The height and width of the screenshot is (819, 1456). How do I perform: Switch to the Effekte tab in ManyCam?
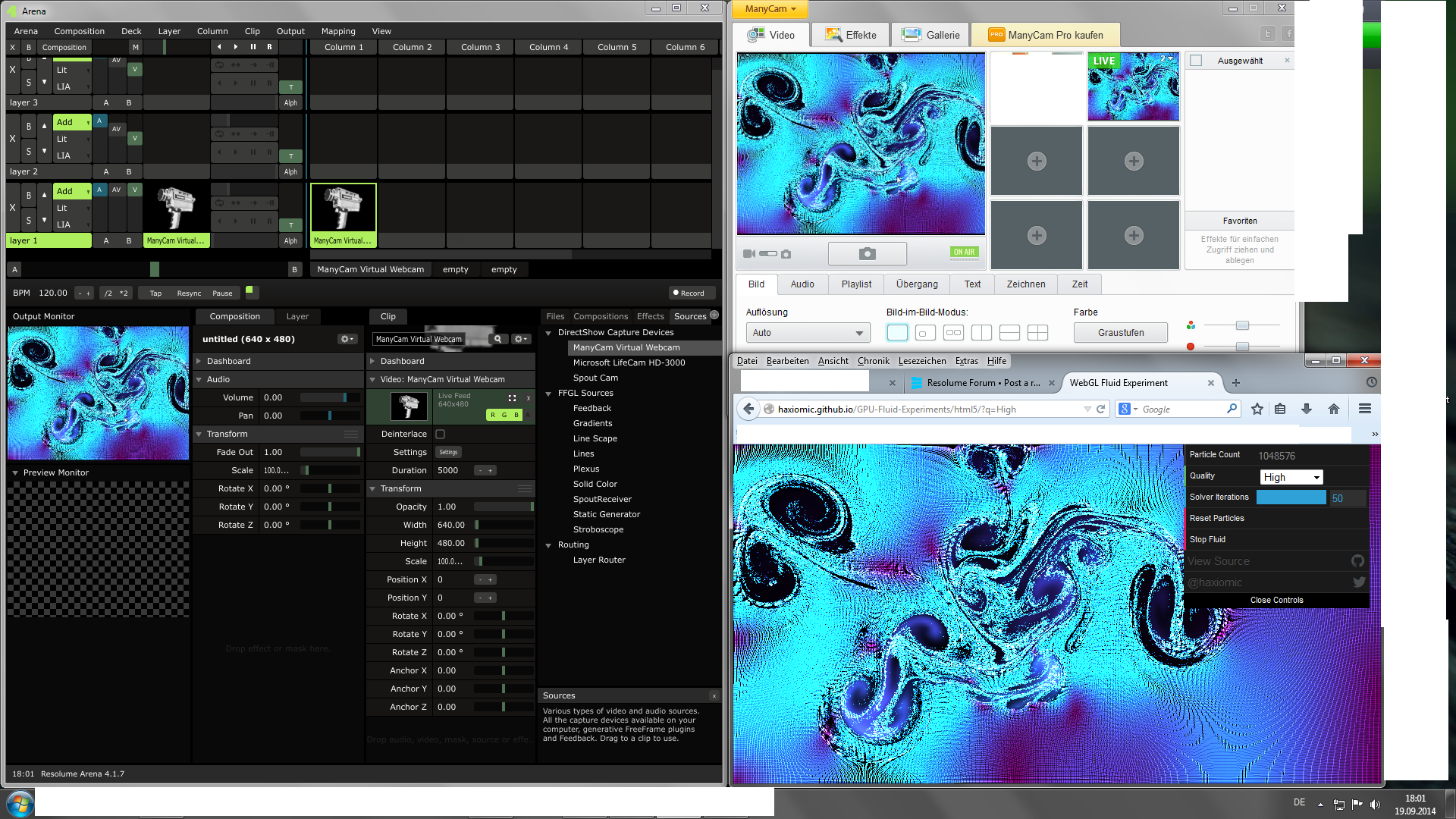click(851, 35)
